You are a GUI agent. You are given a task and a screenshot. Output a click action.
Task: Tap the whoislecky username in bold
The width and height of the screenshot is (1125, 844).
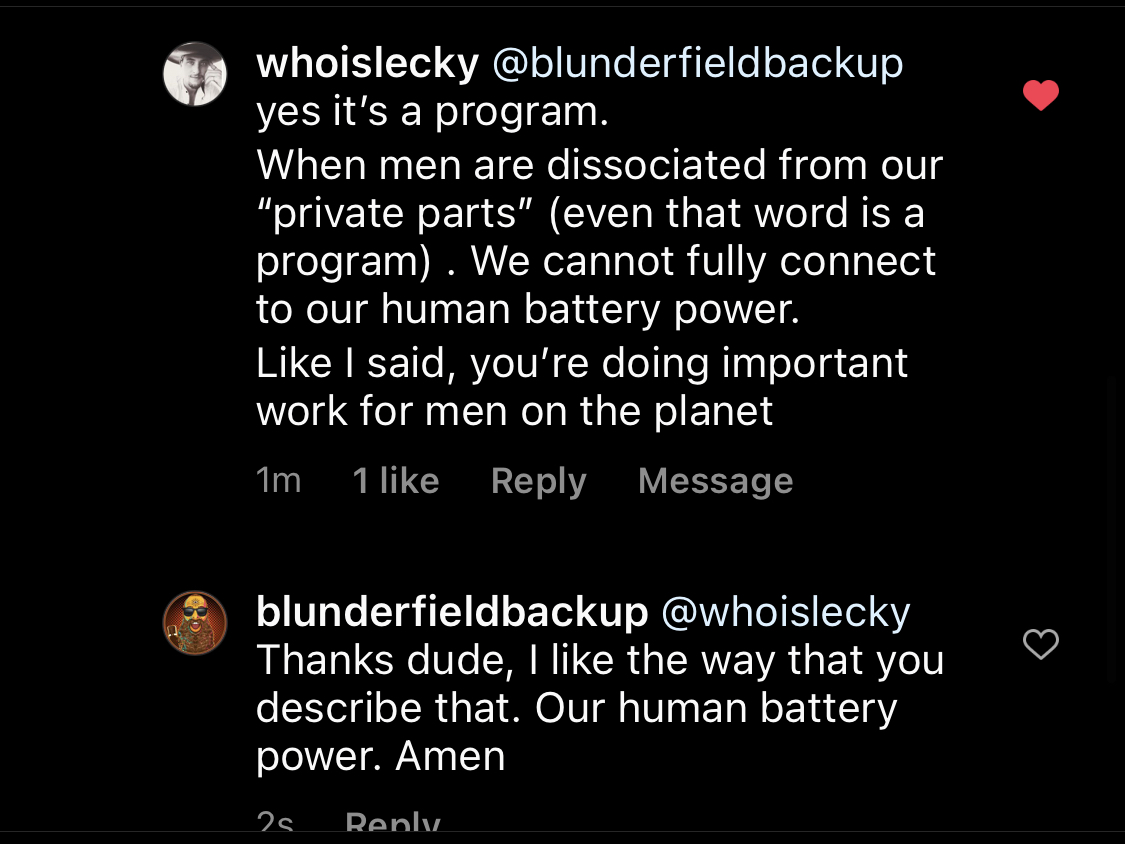pos(367,64)
